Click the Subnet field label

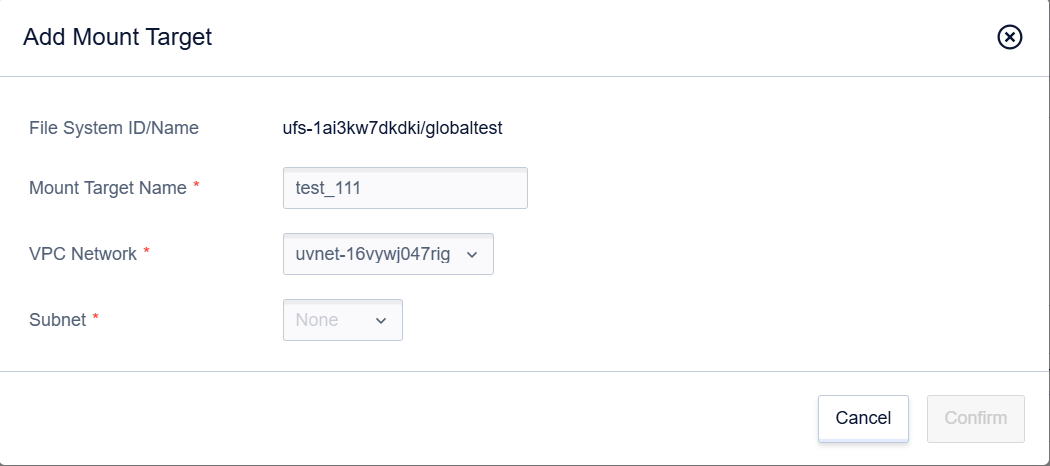[58, 320]
